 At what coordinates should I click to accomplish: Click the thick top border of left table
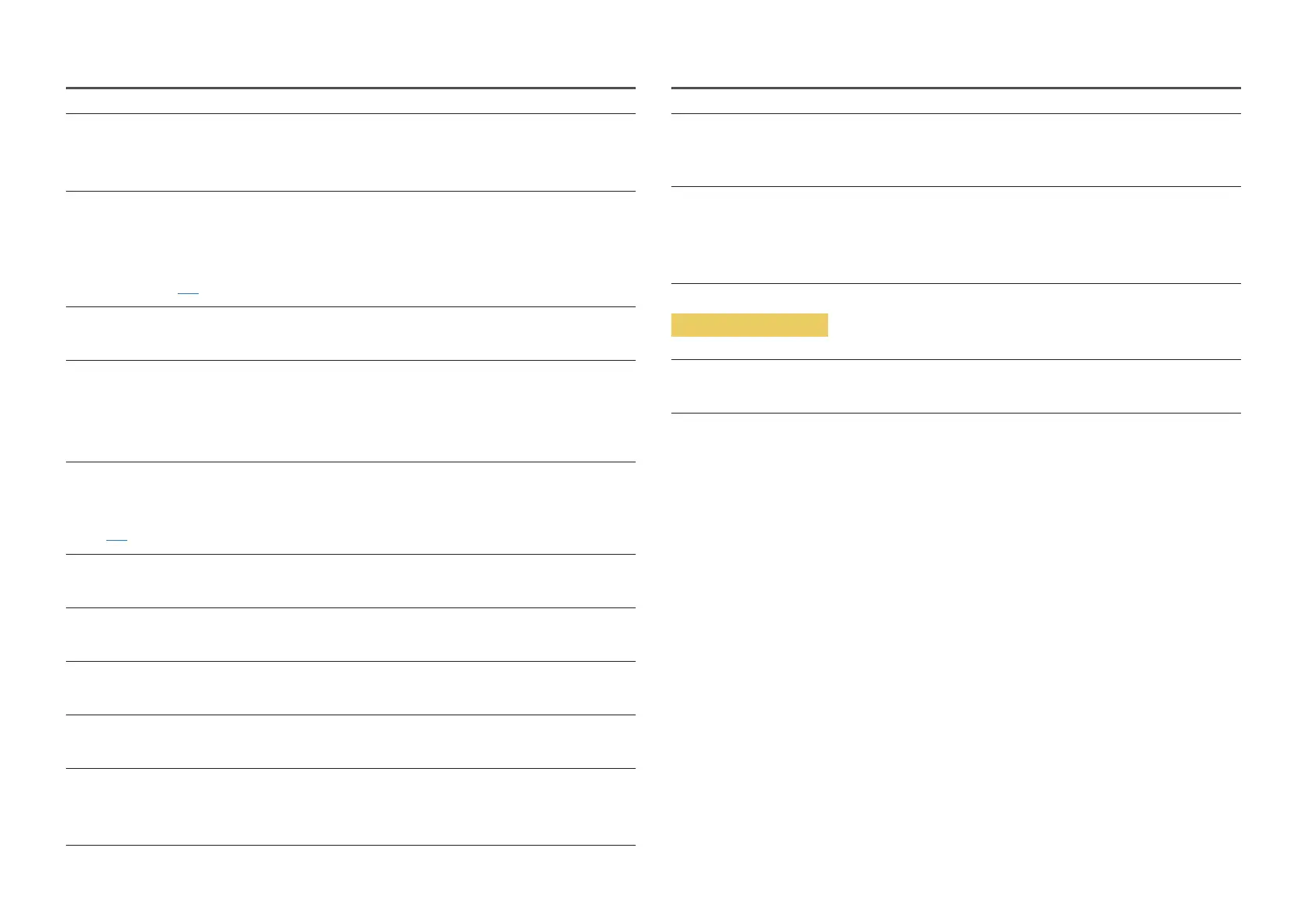pos(350,88)
